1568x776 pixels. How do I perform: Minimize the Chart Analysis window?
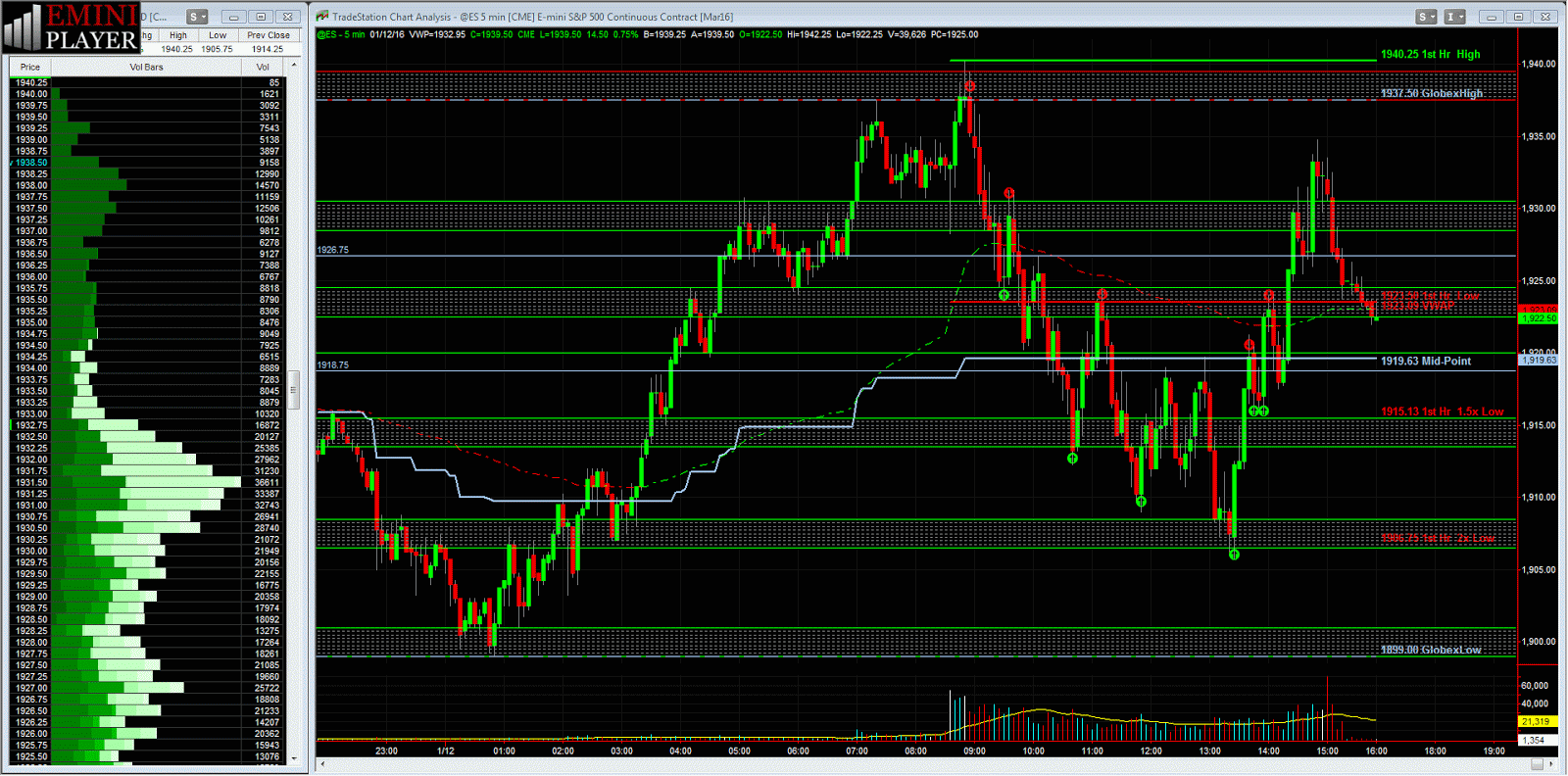[1491, 17]
